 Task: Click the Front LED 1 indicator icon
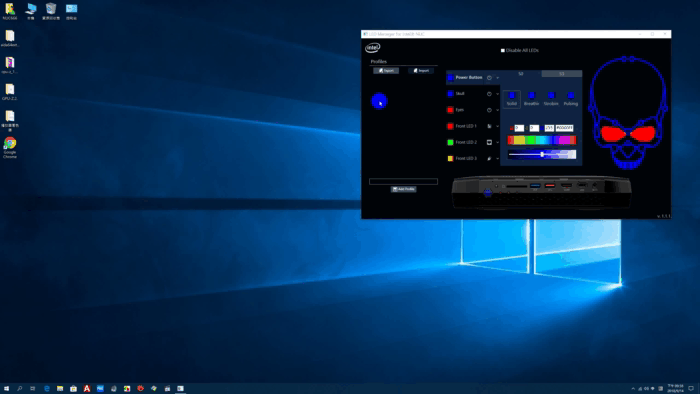coord(489,126)
